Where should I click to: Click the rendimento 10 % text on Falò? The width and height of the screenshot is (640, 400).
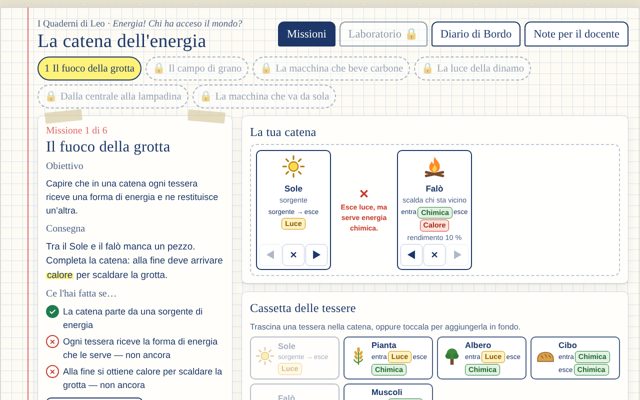pos(434,238)
